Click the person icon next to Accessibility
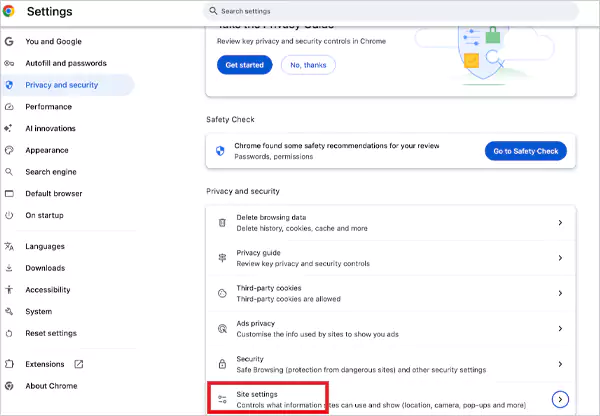600x416 pixels. point(9,290)
